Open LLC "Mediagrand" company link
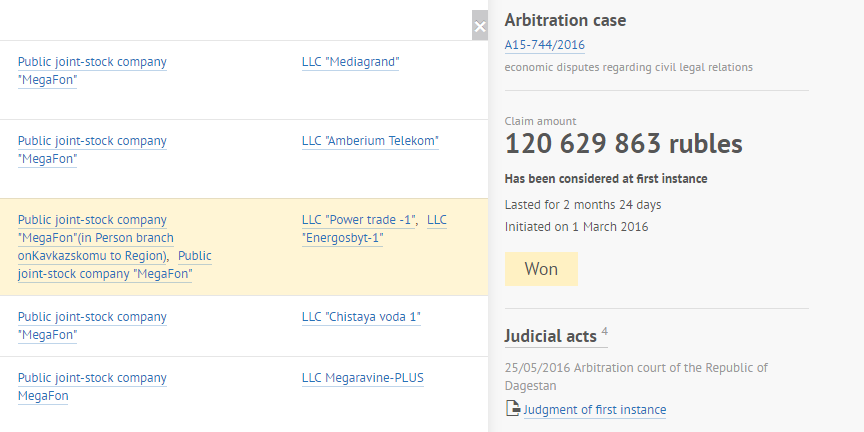The width and height of the screenshot is (864, 432). pos(350,62)
